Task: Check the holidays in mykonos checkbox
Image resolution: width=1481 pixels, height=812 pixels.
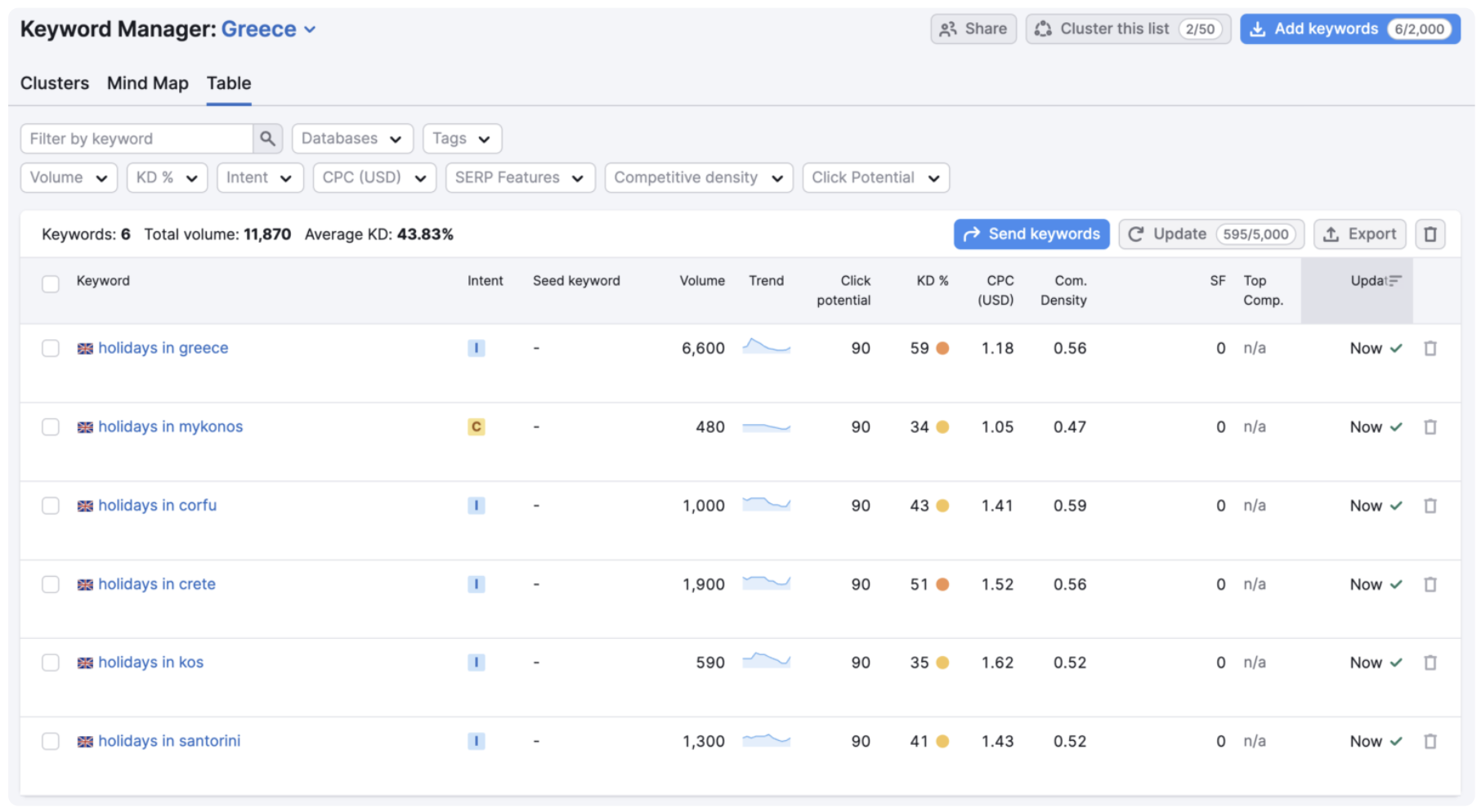Action: click(x=51, y=427)
